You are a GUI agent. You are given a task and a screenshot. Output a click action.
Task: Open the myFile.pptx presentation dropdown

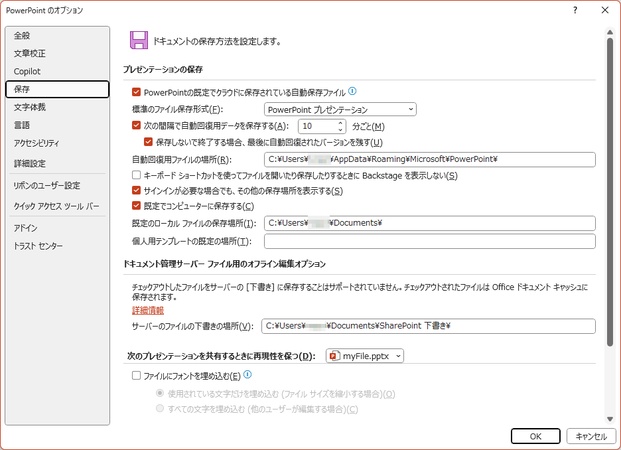[365, 356]
